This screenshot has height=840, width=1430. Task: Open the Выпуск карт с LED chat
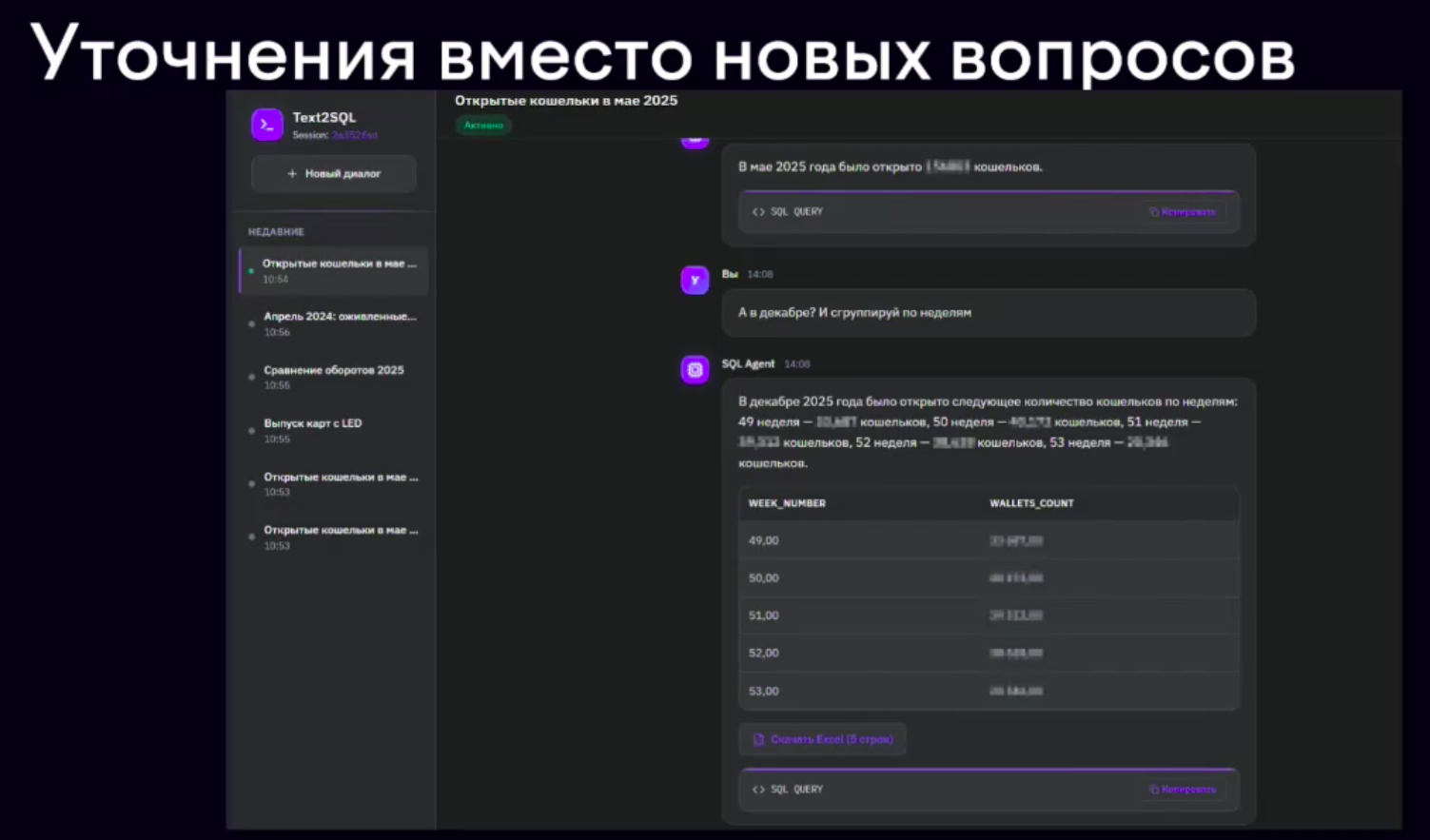coord(334,430)
